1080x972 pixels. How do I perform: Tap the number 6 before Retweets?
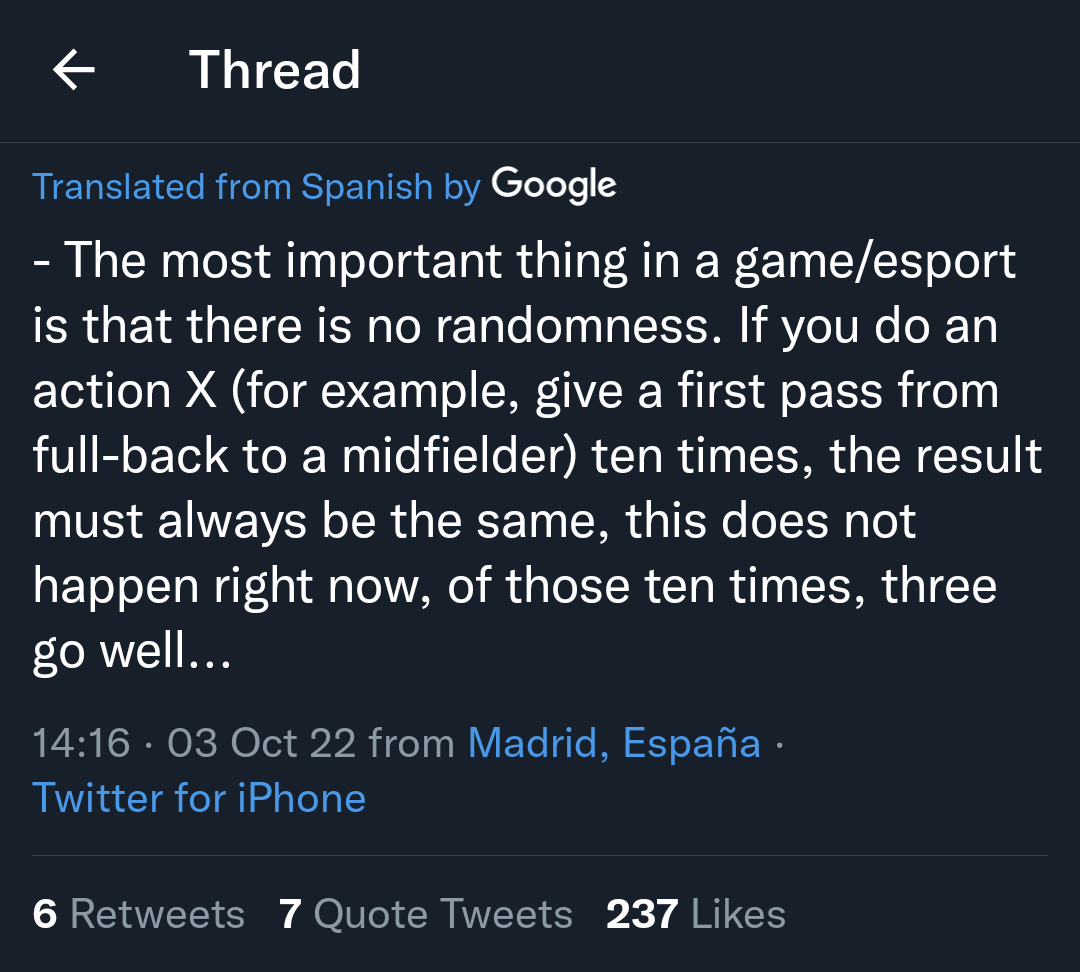45,914
